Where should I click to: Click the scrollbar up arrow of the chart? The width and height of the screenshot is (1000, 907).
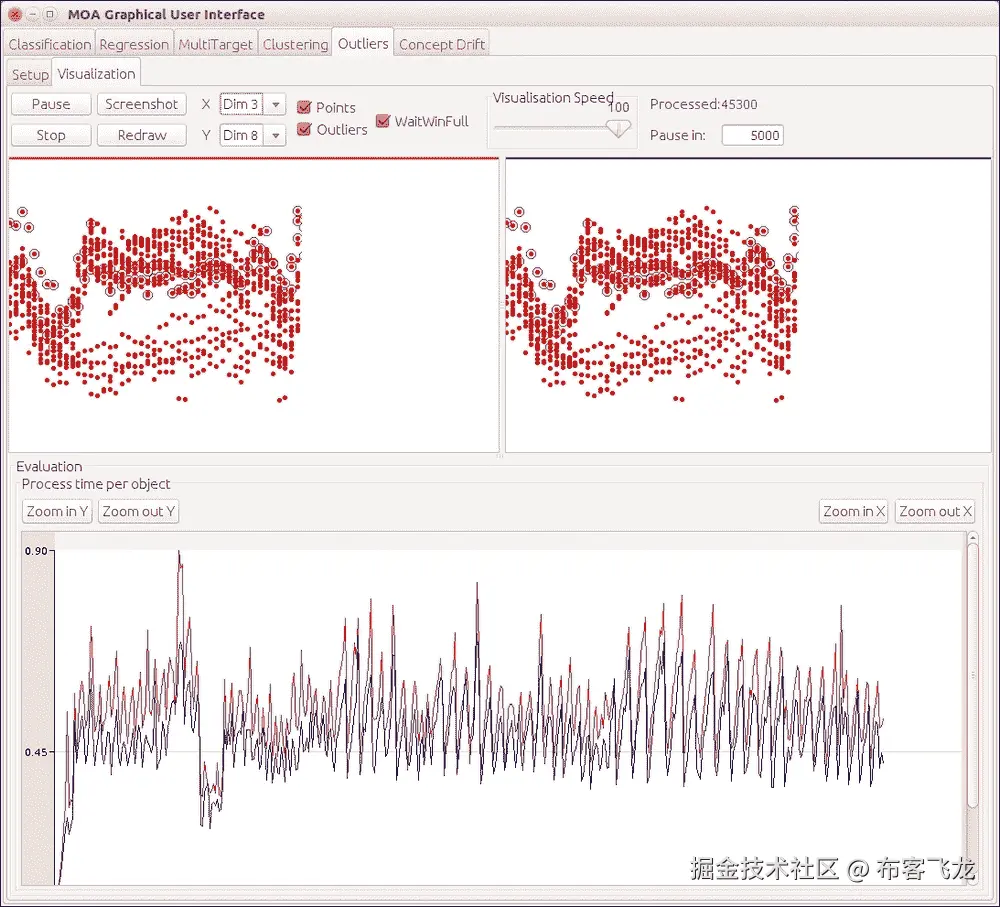[973, 538]
